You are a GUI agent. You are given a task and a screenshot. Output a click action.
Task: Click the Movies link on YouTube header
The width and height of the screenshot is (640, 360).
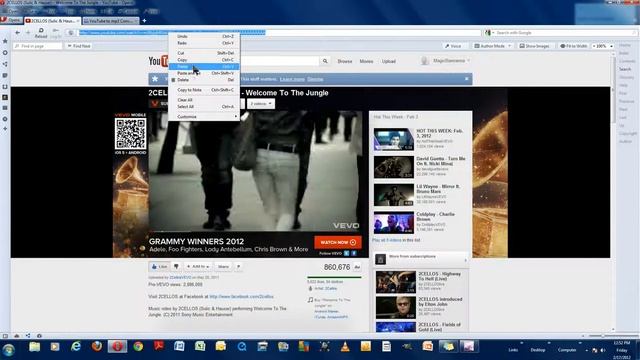click(x=366, y=61)
